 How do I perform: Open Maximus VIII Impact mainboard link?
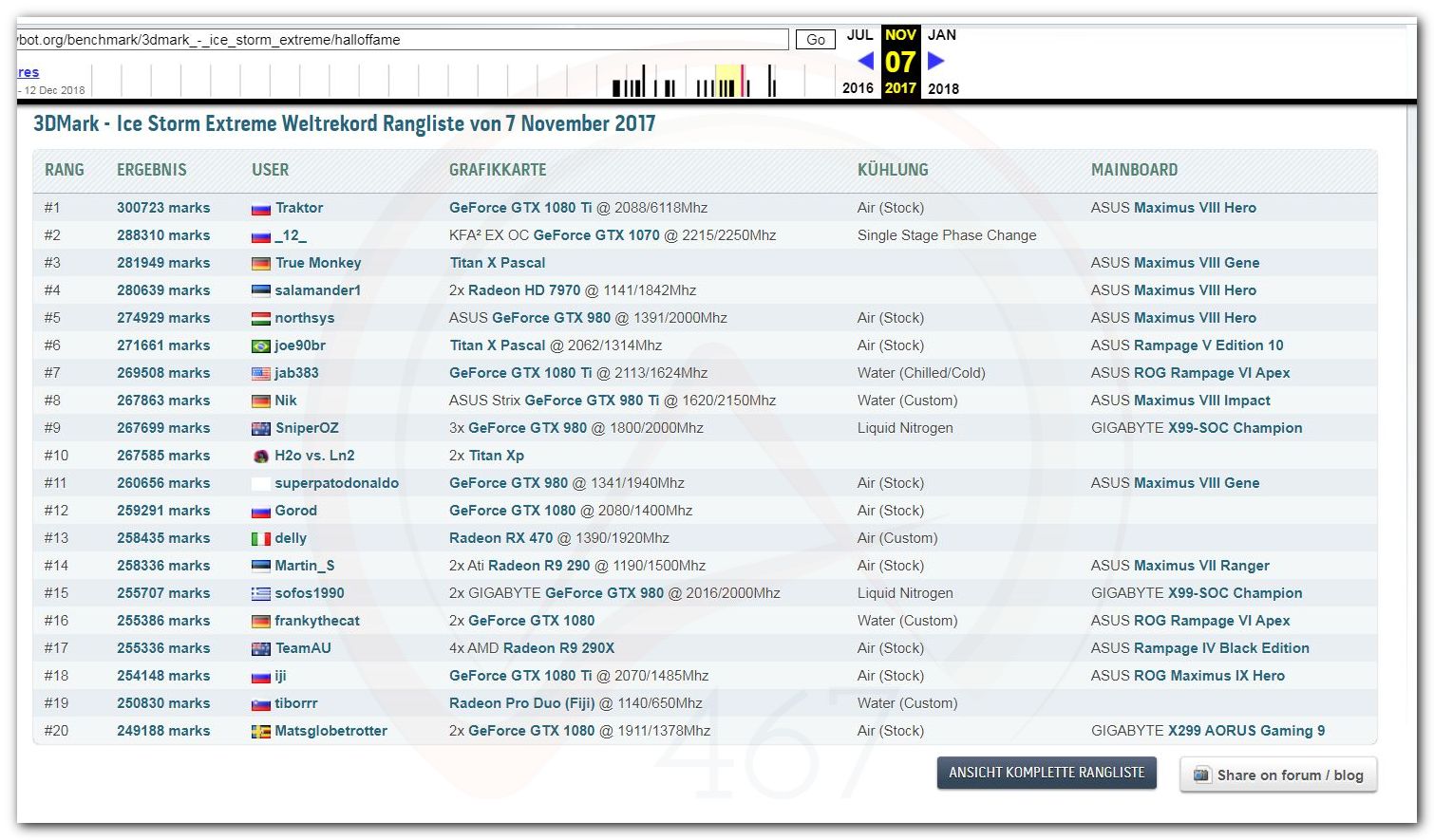click(1201, 401)
